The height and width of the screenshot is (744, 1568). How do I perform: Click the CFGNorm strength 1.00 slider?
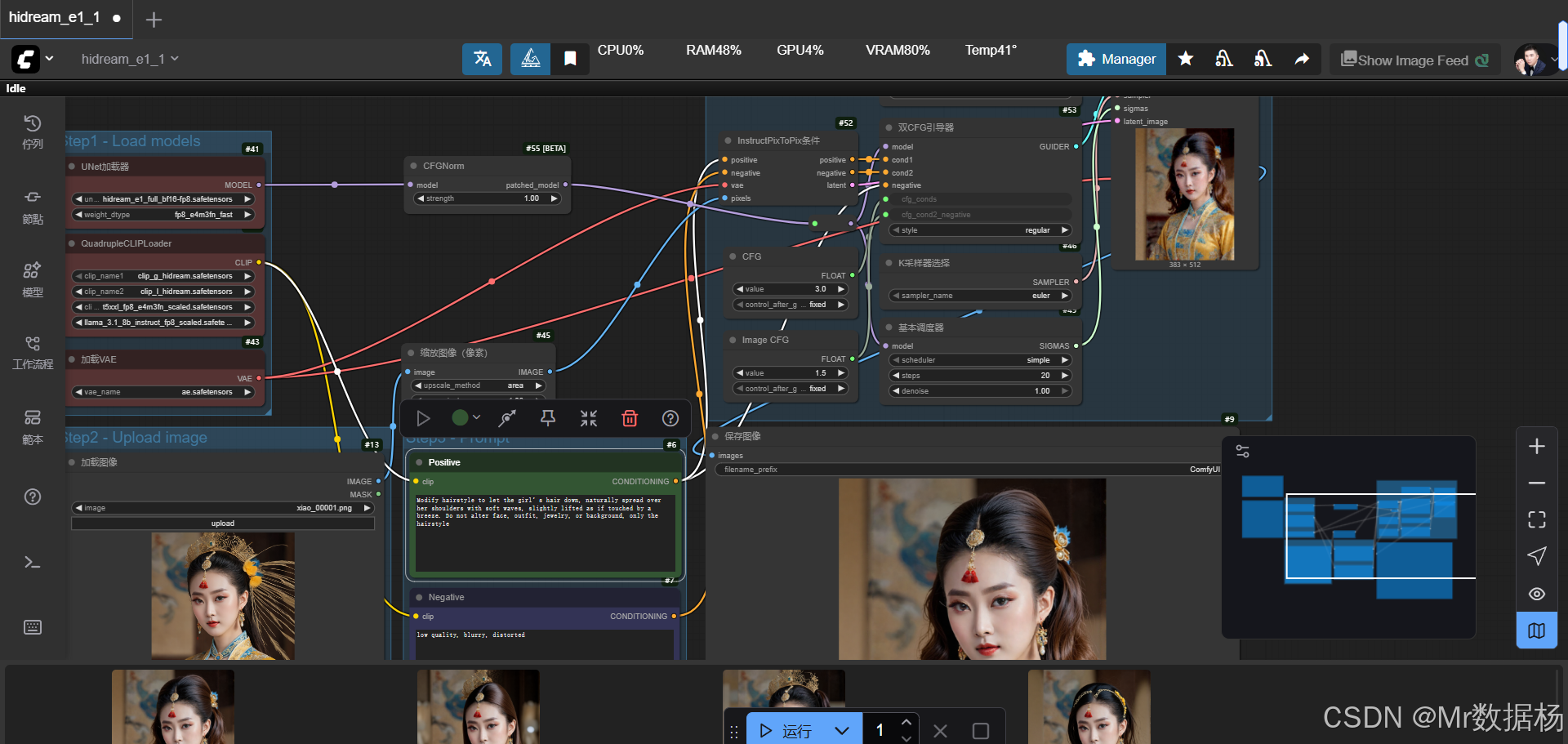click(x=487, y=198)
